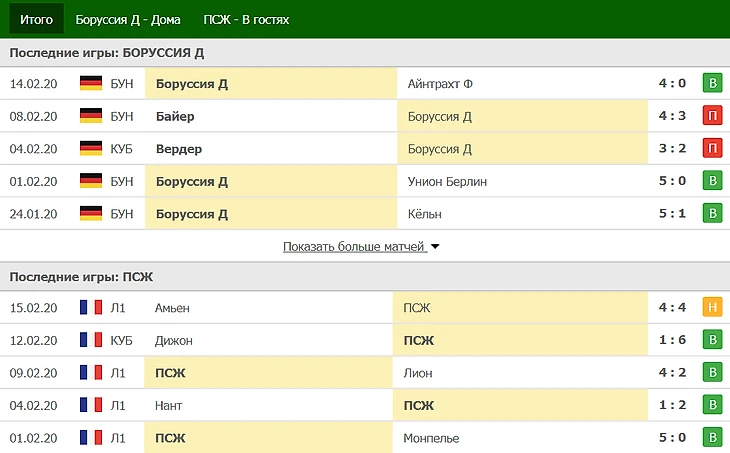The height and width of the screenshot is (453, 730).
Task: Click green win badge for Eintracht match
Action: (712, 84)
